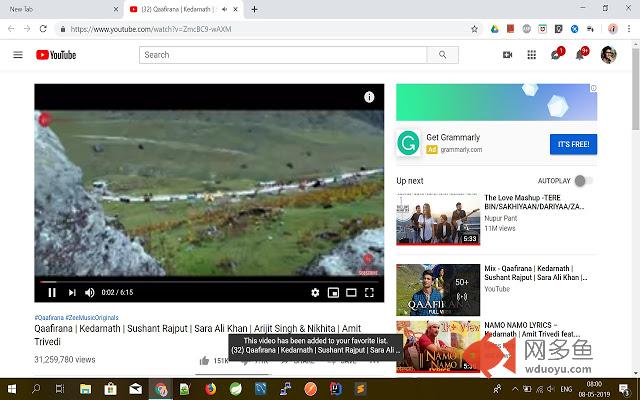This screenshot has height=400, width=640.
Task: Open the Mix - Qaafirana playlist thumbnail
Action: (x=438, y=290)
